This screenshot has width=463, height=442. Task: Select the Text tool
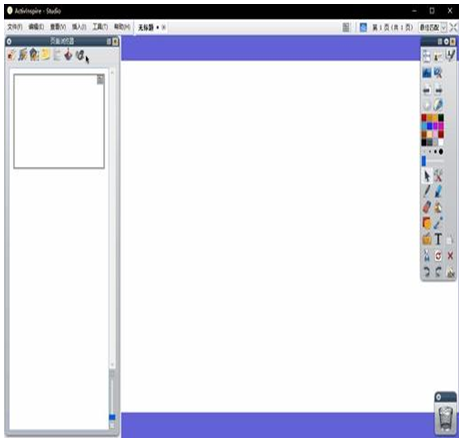click(x=438, y=239)
